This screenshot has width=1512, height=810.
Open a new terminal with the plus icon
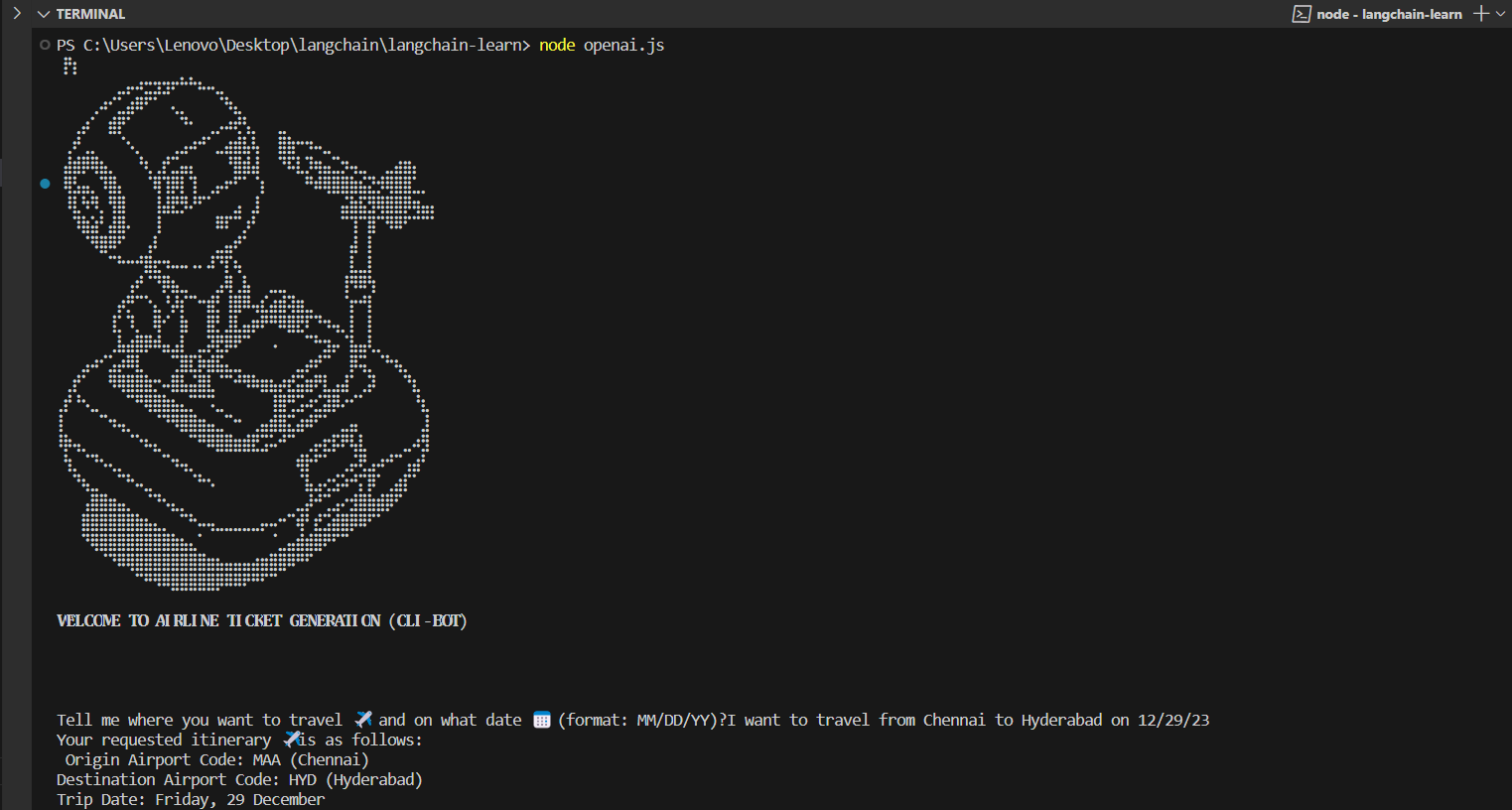tap(1481, 14)
